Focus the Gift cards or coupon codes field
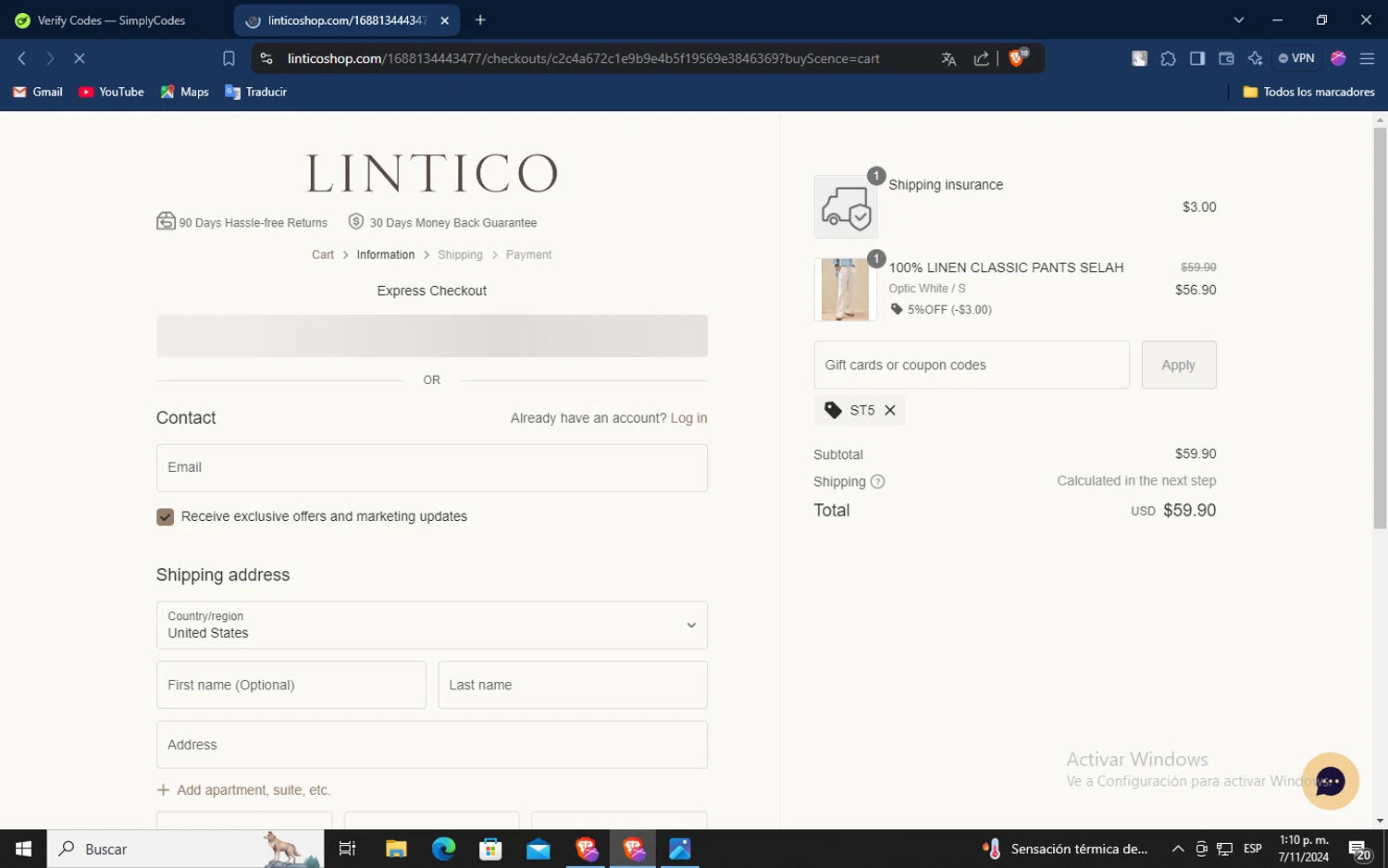This screenshot has width=1388, height=868. pyautogui.click(x=972, y=365)
